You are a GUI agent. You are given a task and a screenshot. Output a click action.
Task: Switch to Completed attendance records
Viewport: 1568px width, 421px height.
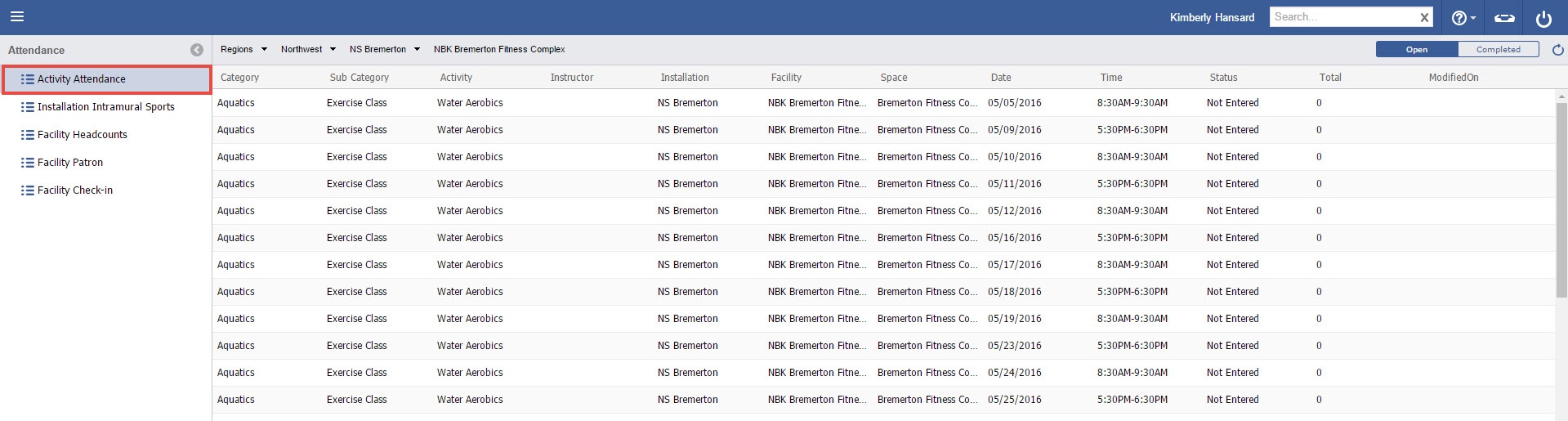(x=1498, y=50)
